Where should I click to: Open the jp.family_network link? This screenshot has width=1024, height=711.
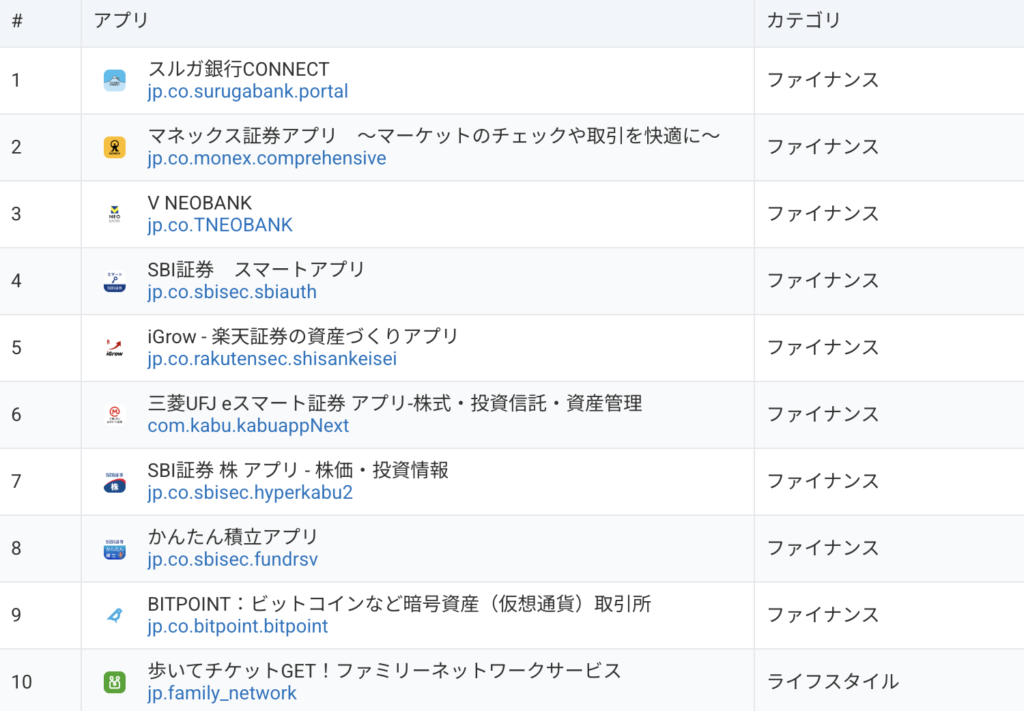222,694
